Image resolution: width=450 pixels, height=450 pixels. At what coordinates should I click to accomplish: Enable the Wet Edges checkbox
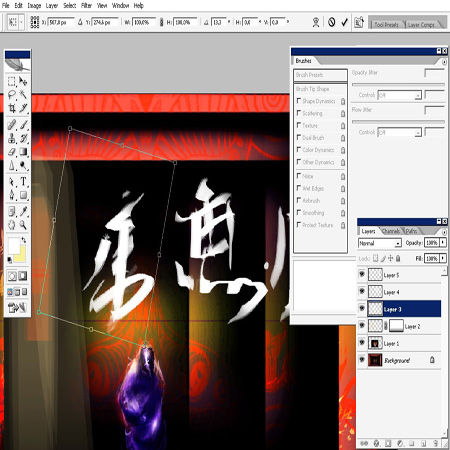coord(299,188)
